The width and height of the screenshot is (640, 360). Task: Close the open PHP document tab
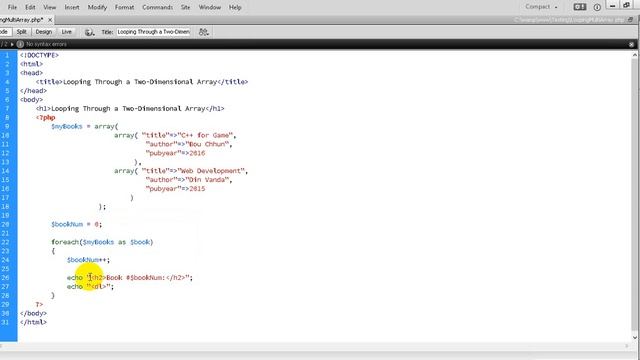(x=50, y=20)
